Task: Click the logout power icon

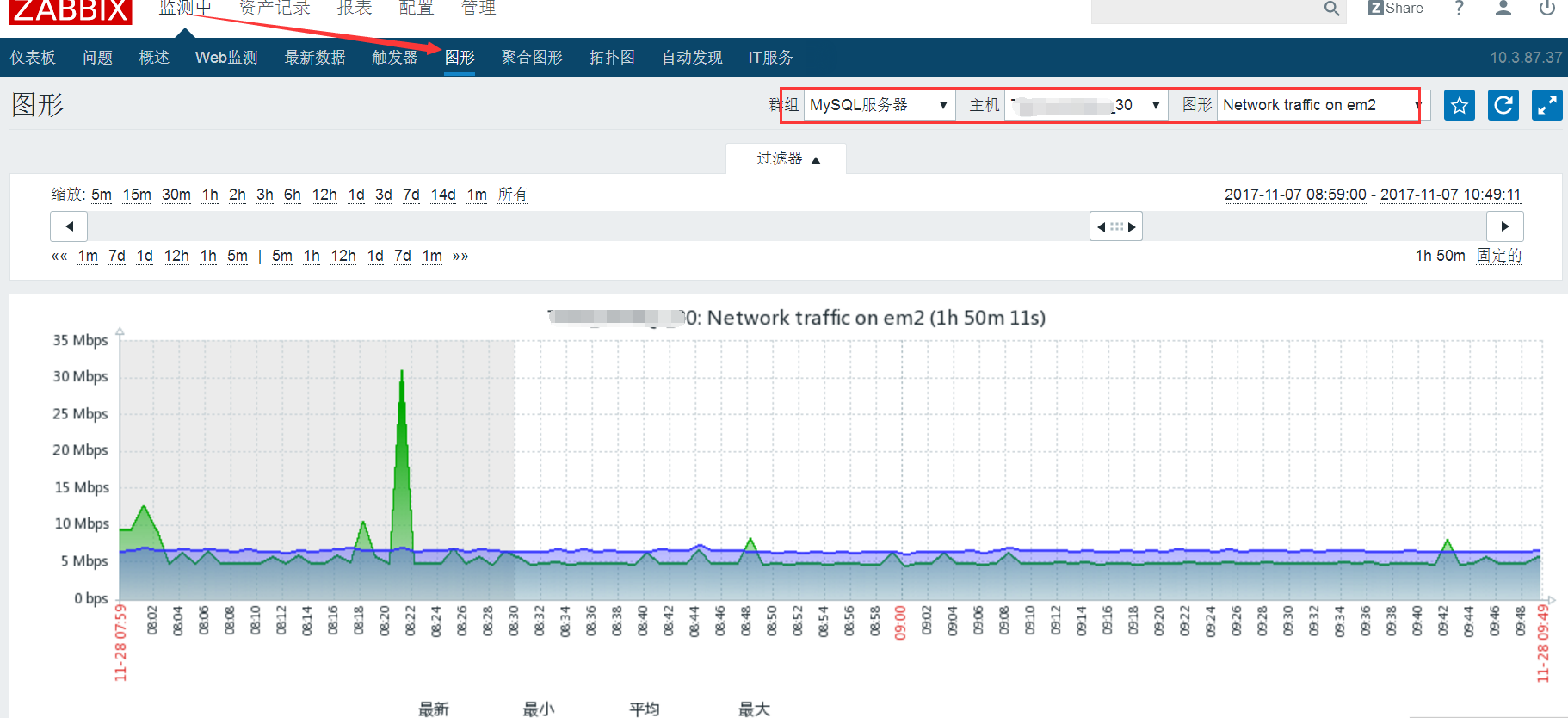Action: tap(1547, 9)
